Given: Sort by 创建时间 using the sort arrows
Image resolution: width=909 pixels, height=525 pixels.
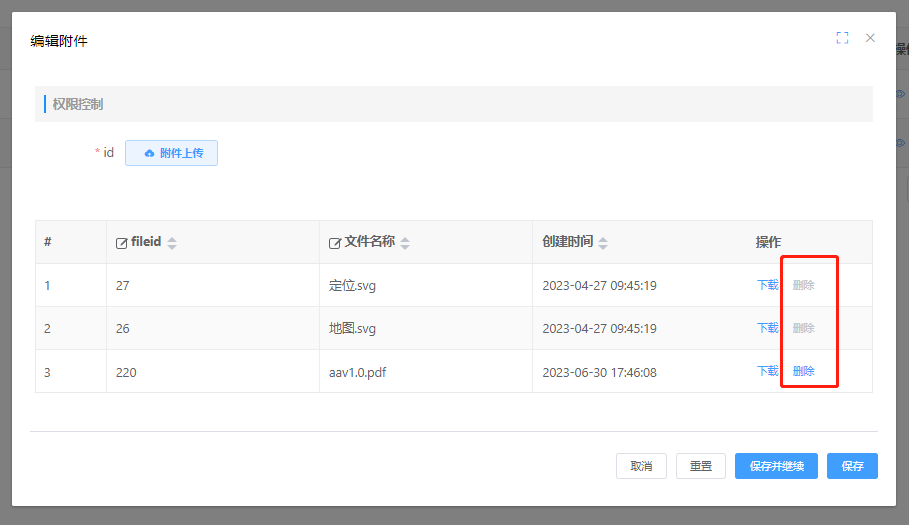Looking at the screenshot, I should tap(603, 243).
